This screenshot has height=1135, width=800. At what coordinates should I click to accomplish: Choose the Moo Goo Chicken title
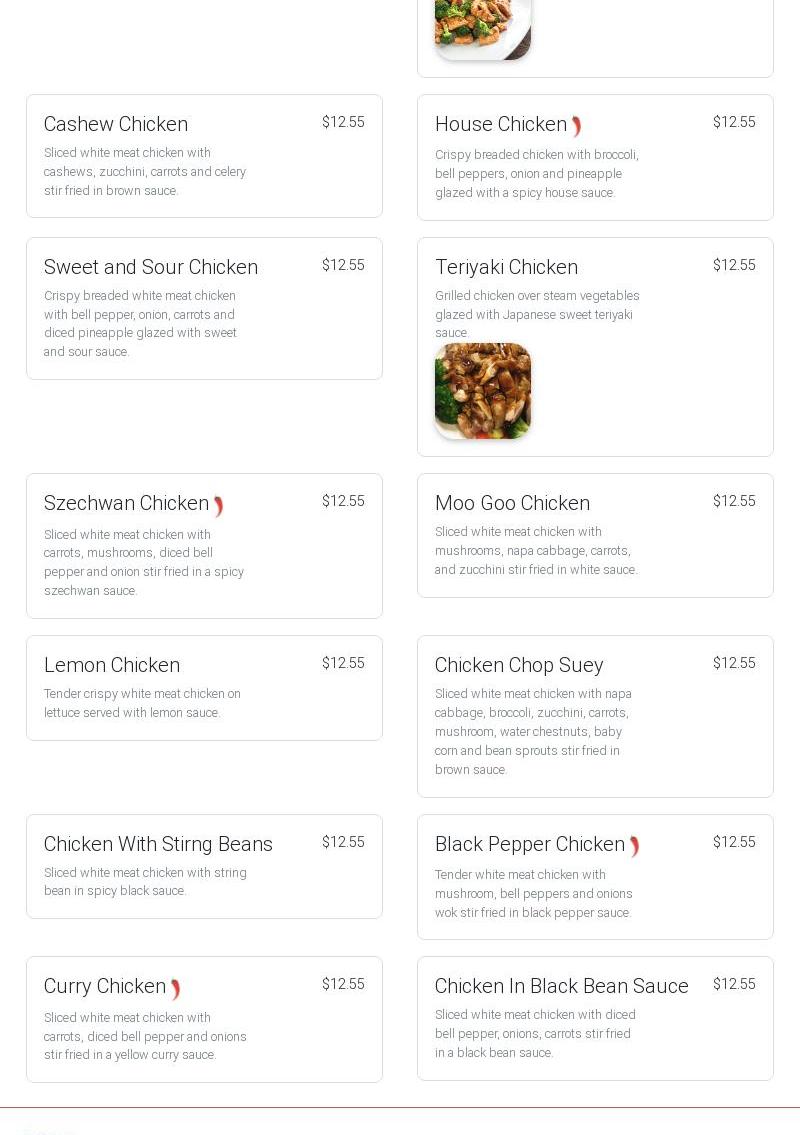pos(512,503)
